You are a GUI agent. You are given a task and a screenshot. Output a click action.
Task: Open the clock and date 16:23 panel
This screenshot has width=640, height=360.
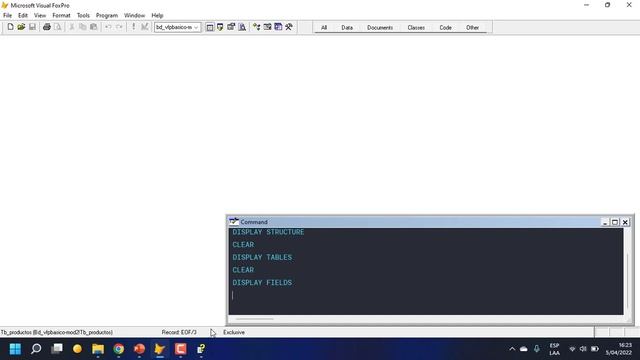coord(620,349)
